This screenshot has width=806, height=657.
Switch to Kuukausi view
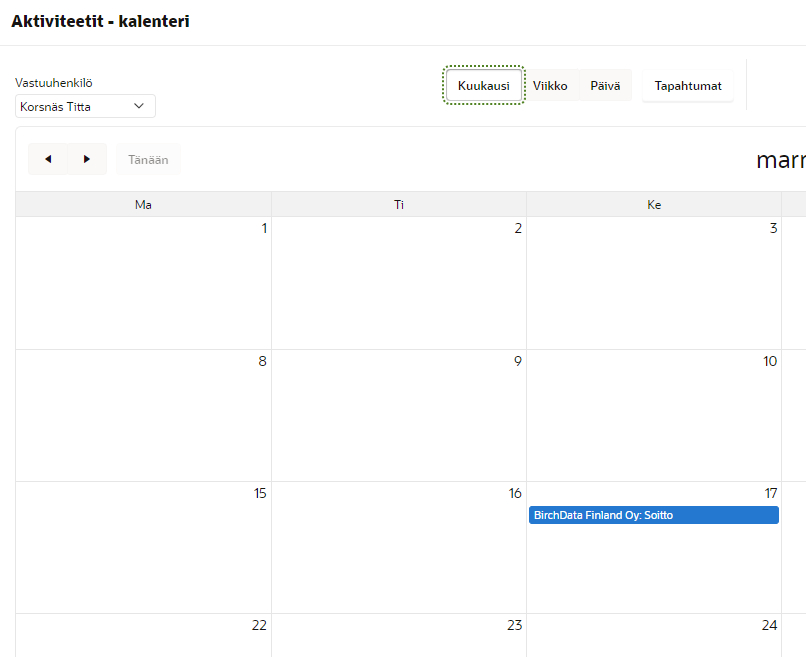tap(484, 86)
